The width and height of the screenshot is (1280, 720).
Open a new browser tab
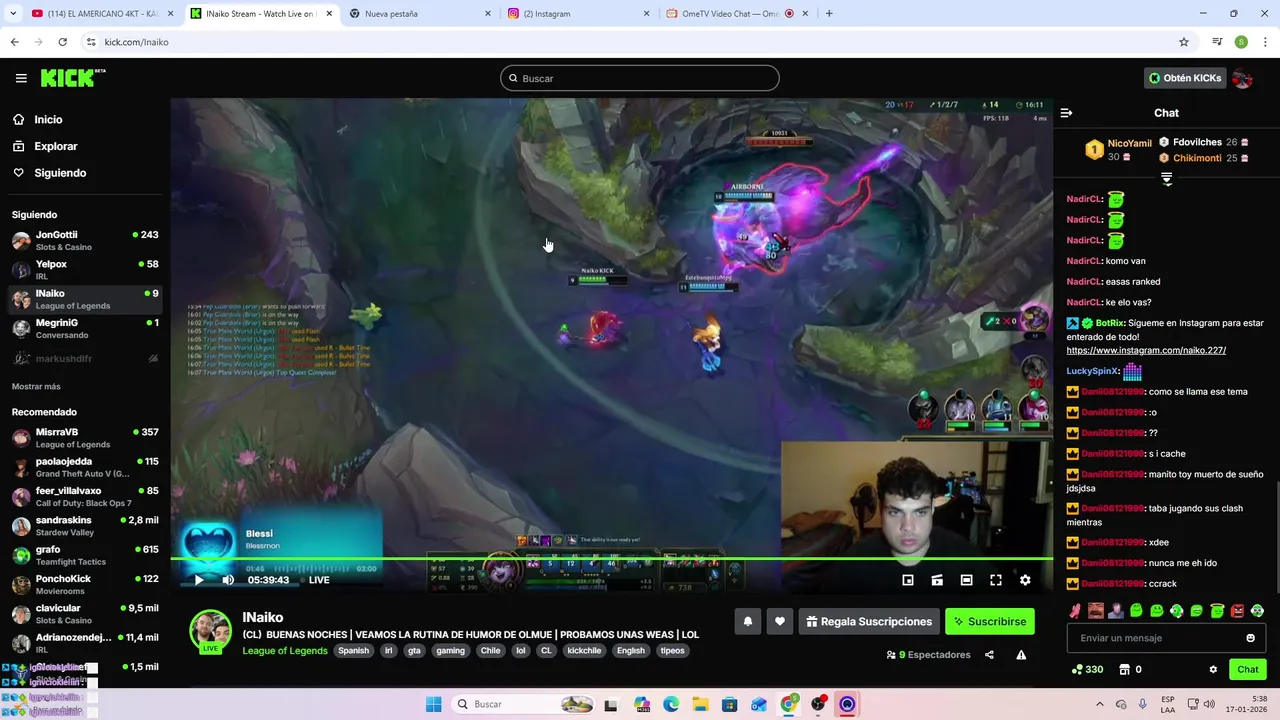829,14
